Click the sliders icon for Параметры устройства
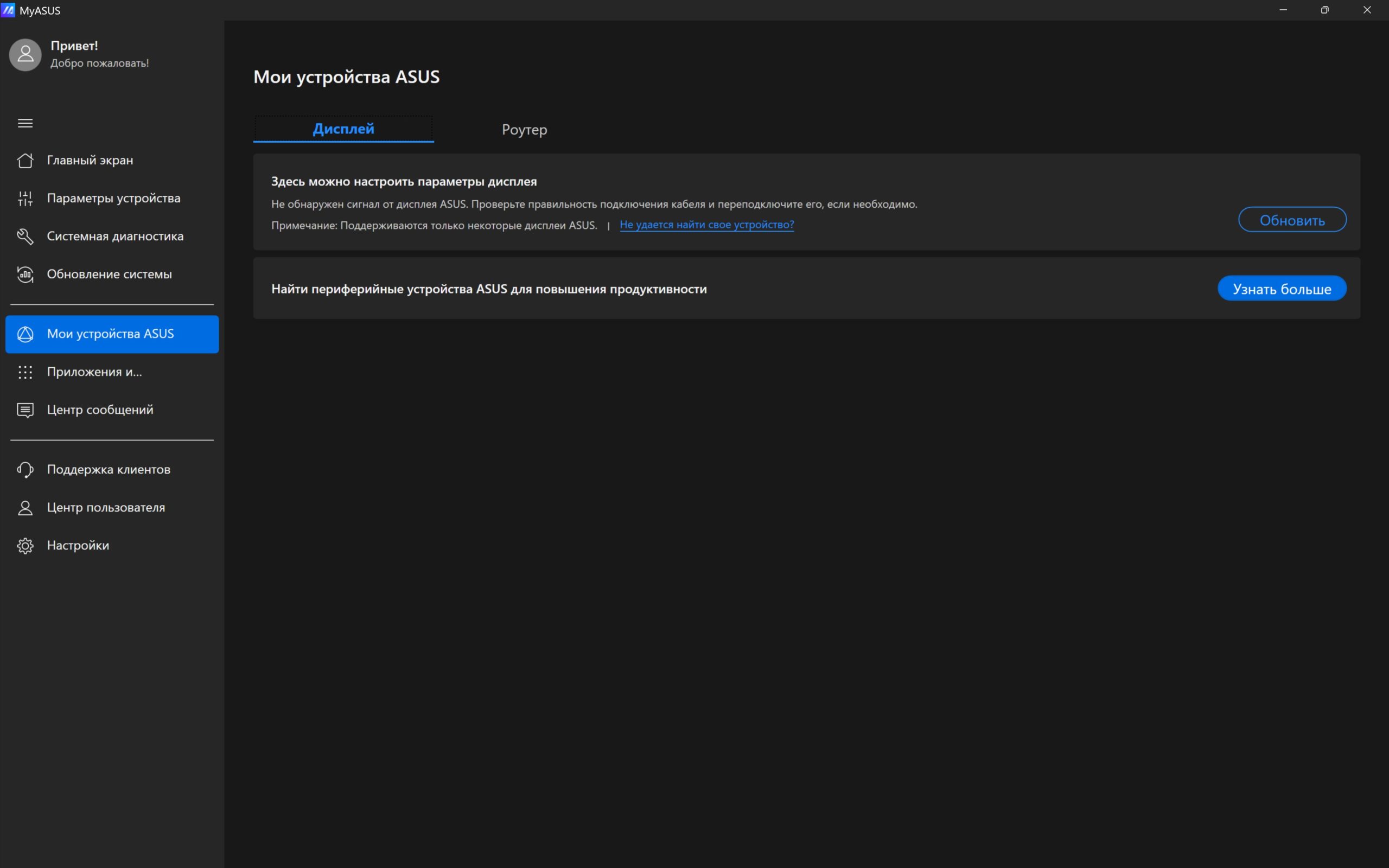This screenshot has height=868, width=1389. [x=26, y=198]
